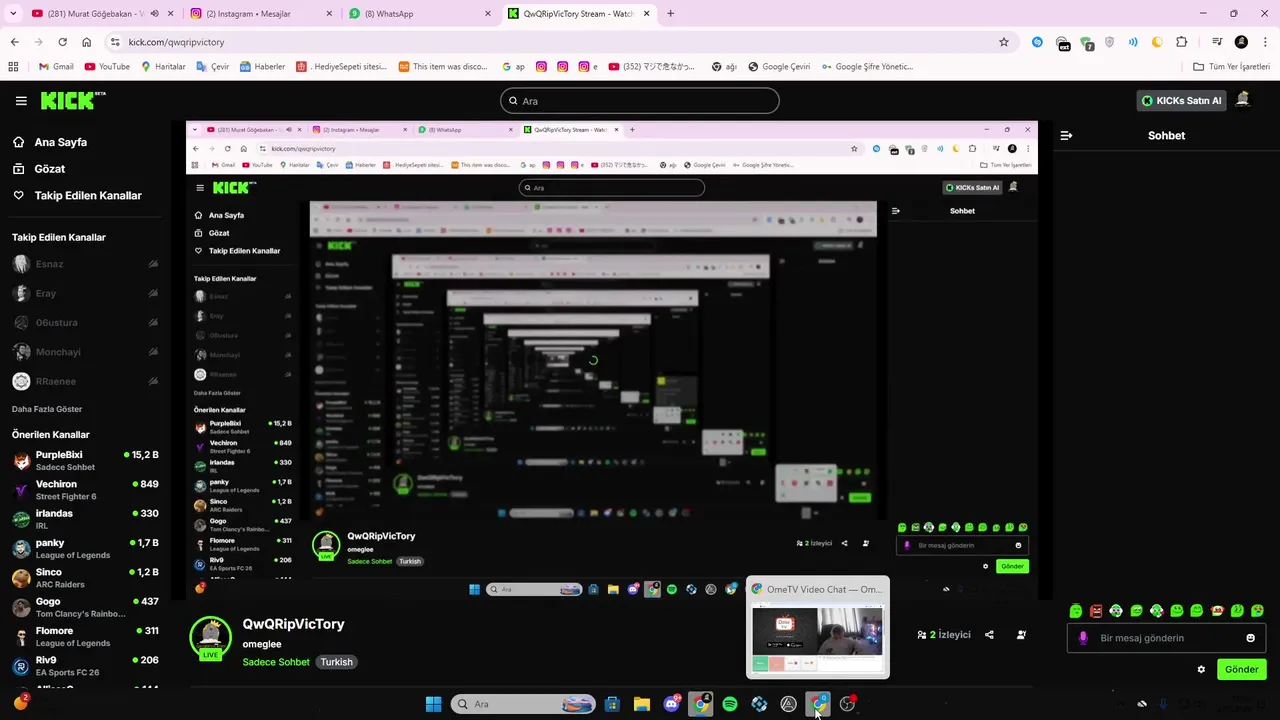Open Sinco ARC Raiders channel
The width and height of the screenshot is (1280, 720).
[x=85, y=578]
